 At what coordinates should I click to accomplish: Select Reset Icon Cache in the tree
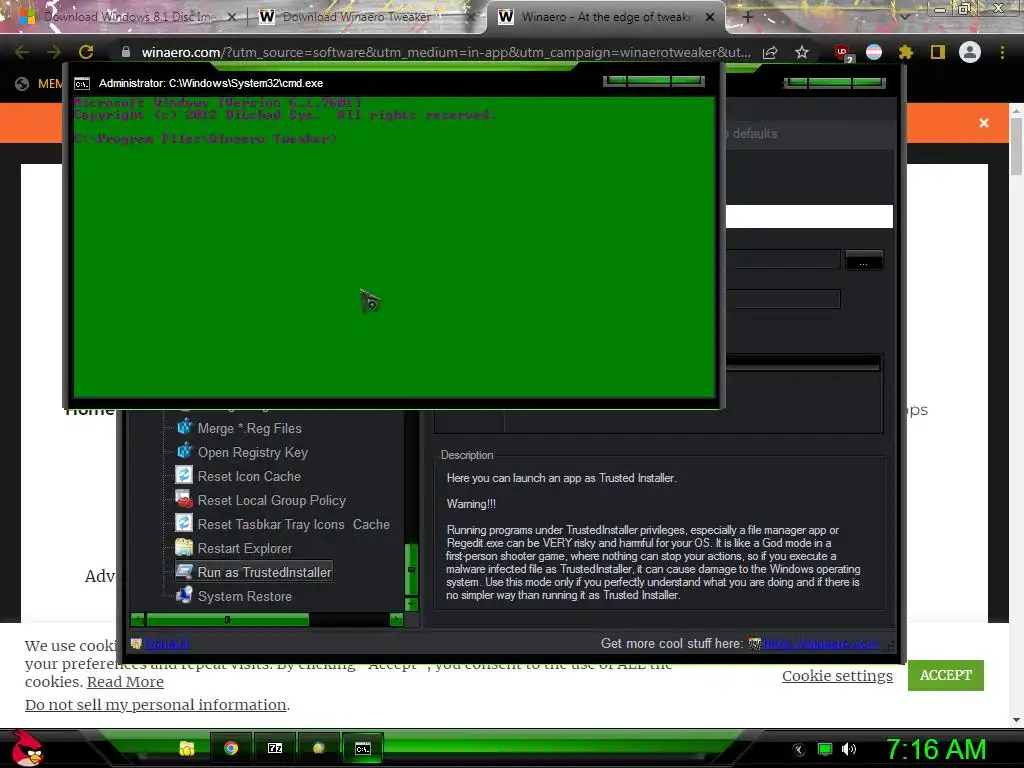click(249, 476)
